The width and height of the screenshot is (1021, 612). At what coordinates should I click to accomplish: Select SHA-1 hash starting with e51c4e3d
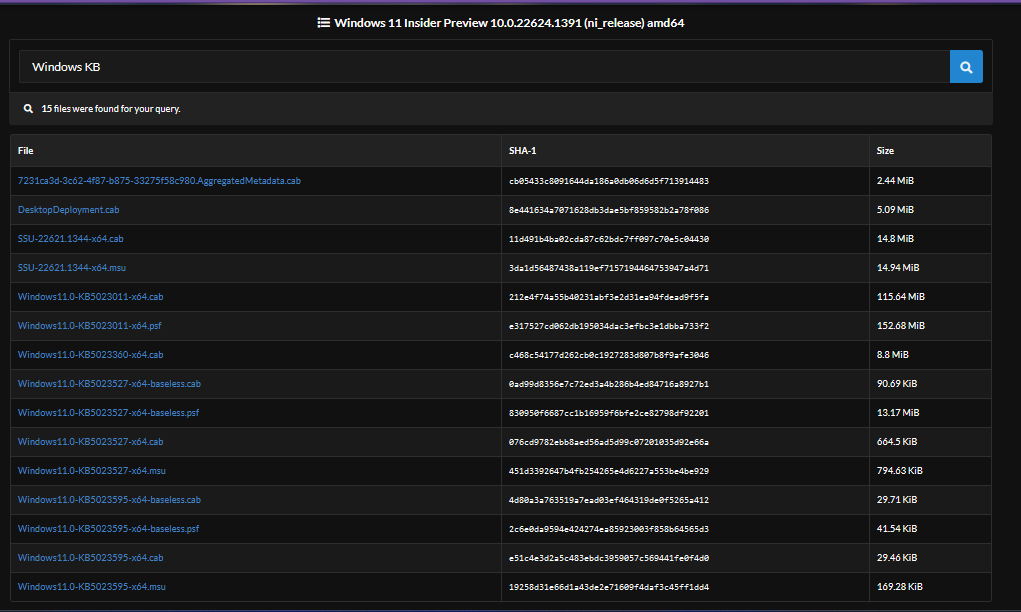609,557
